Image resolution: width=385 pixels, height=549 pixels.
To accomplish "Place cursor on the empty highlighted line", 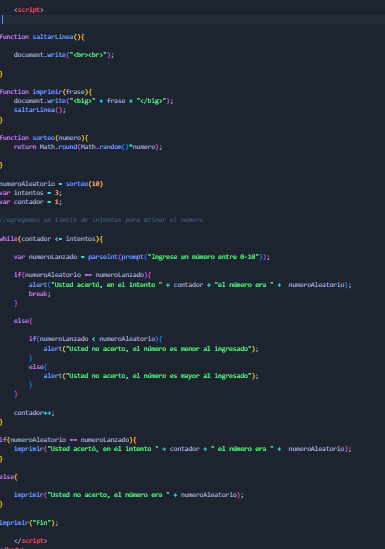I will click(x=192, y=19).
